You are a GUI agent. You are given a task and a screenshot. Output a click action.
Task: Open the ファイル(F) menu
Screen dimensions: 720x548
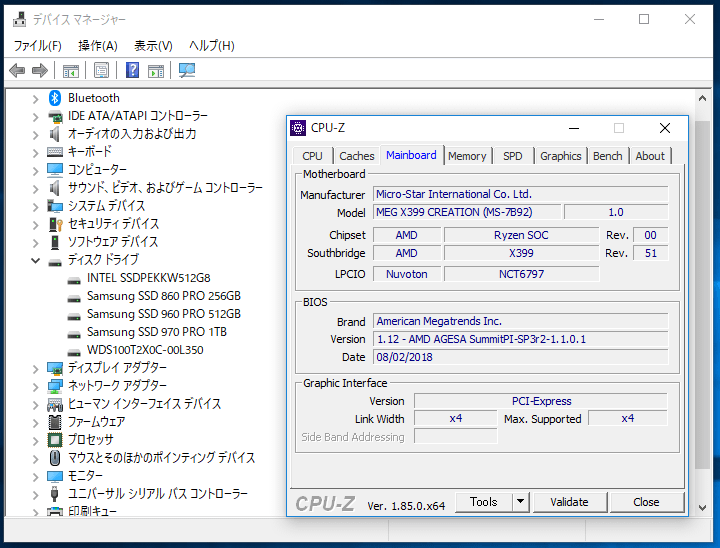pyautogui.click(x=37, y=45)
